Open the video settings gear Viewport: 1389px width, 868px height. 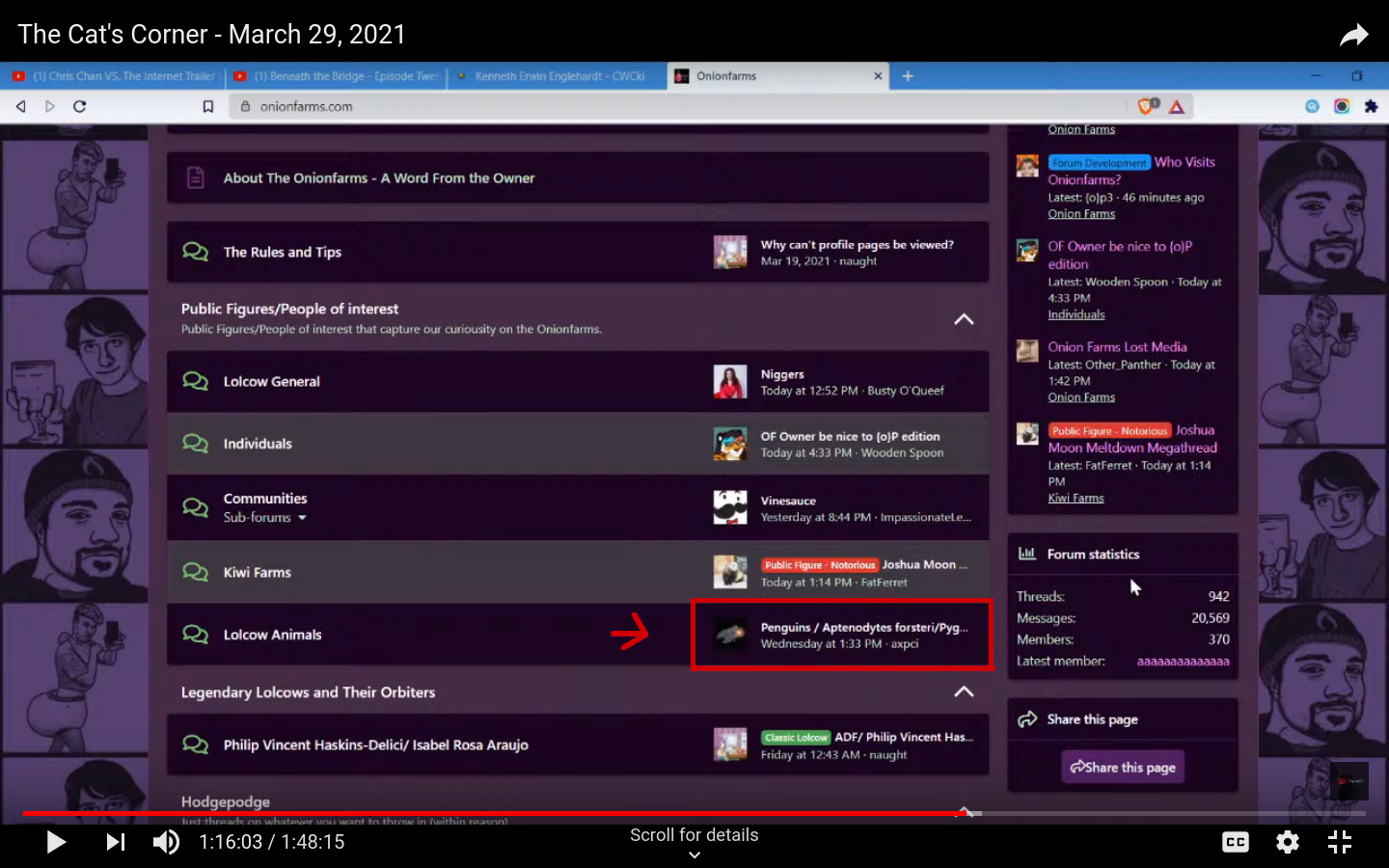(x=1287, y=842)
